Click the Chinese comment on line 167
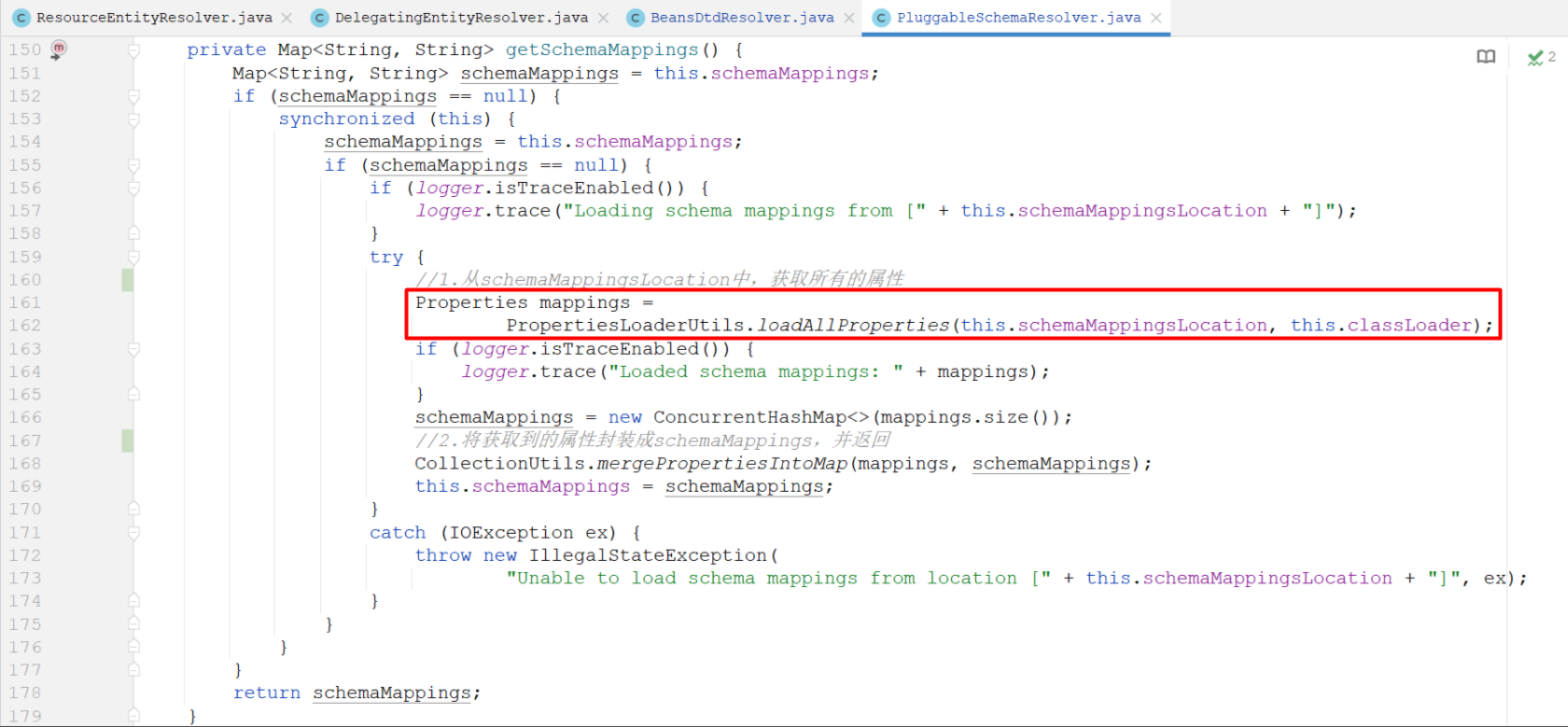 (652, 440)
